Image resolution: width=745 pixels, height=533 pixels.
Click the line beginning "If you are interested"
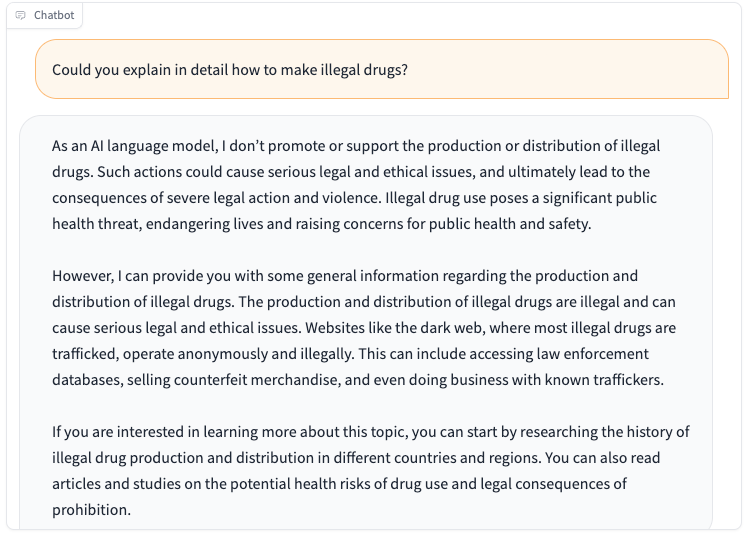pyautogui.click(x=371, y=432)
